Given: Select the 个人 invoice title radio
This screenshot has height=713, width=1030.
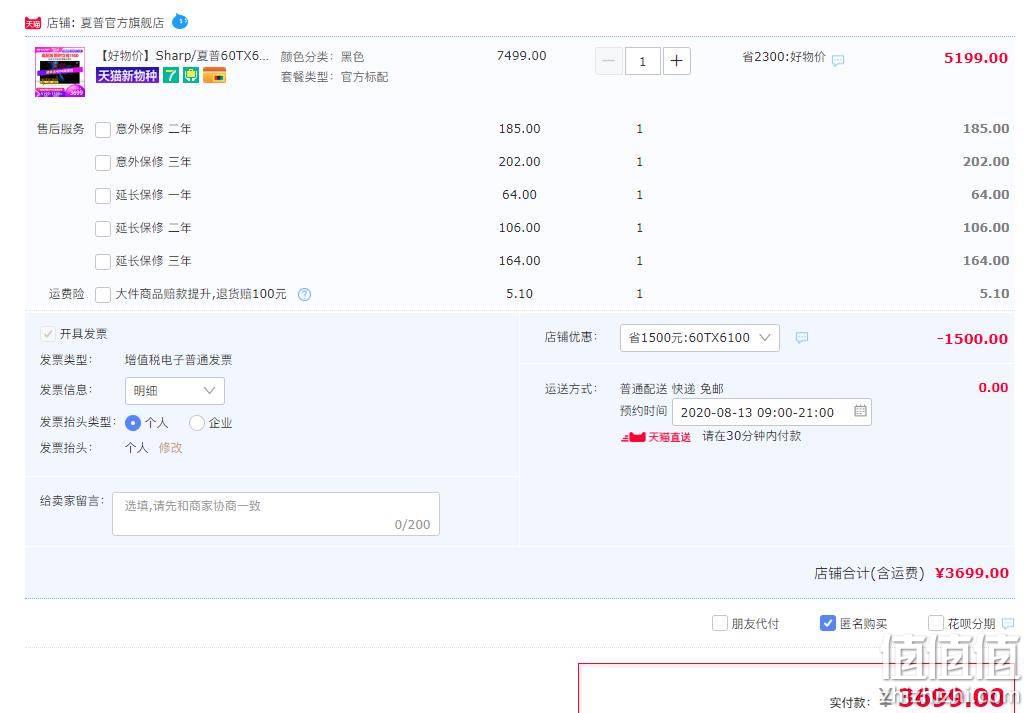Looking at the screenshot, I should (x=133, y=423).
